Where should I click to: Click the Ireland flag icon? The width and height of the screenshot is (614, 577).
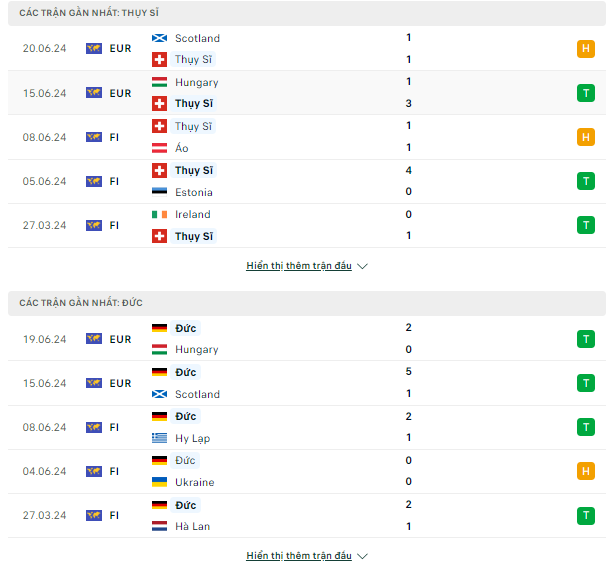159,214
